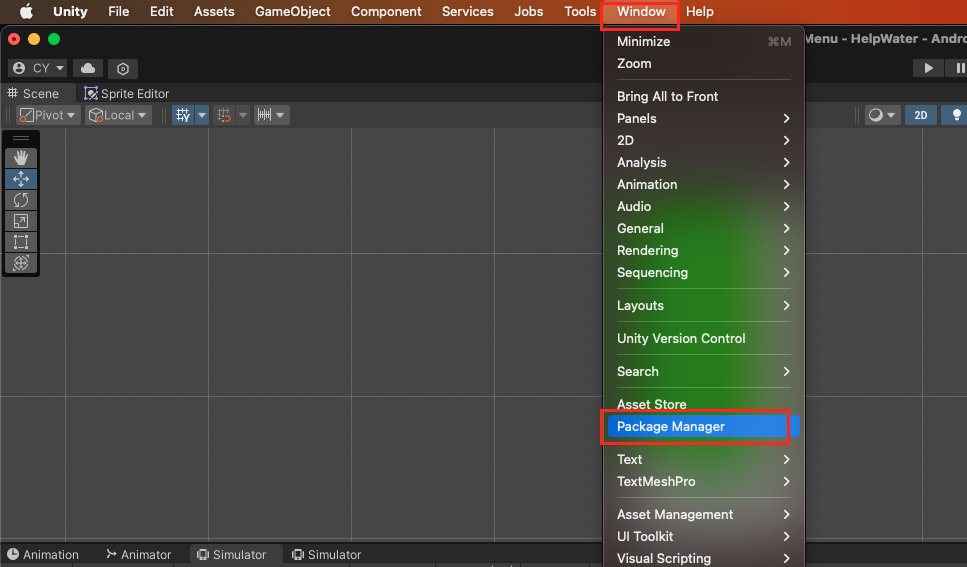Select the Move tool
The image size is (967, 567).
(21, 179)
